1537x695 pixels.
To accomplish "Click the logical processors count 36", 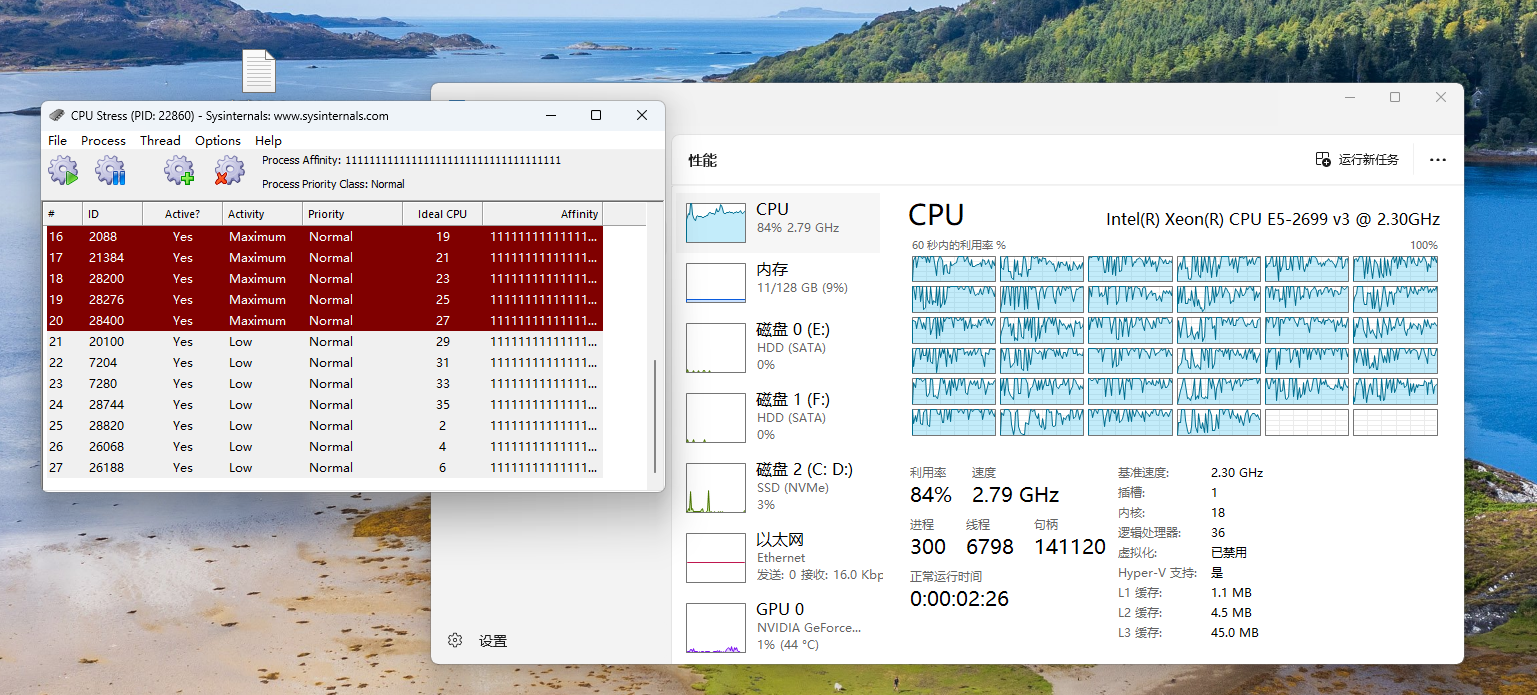I will [1218, 532].
